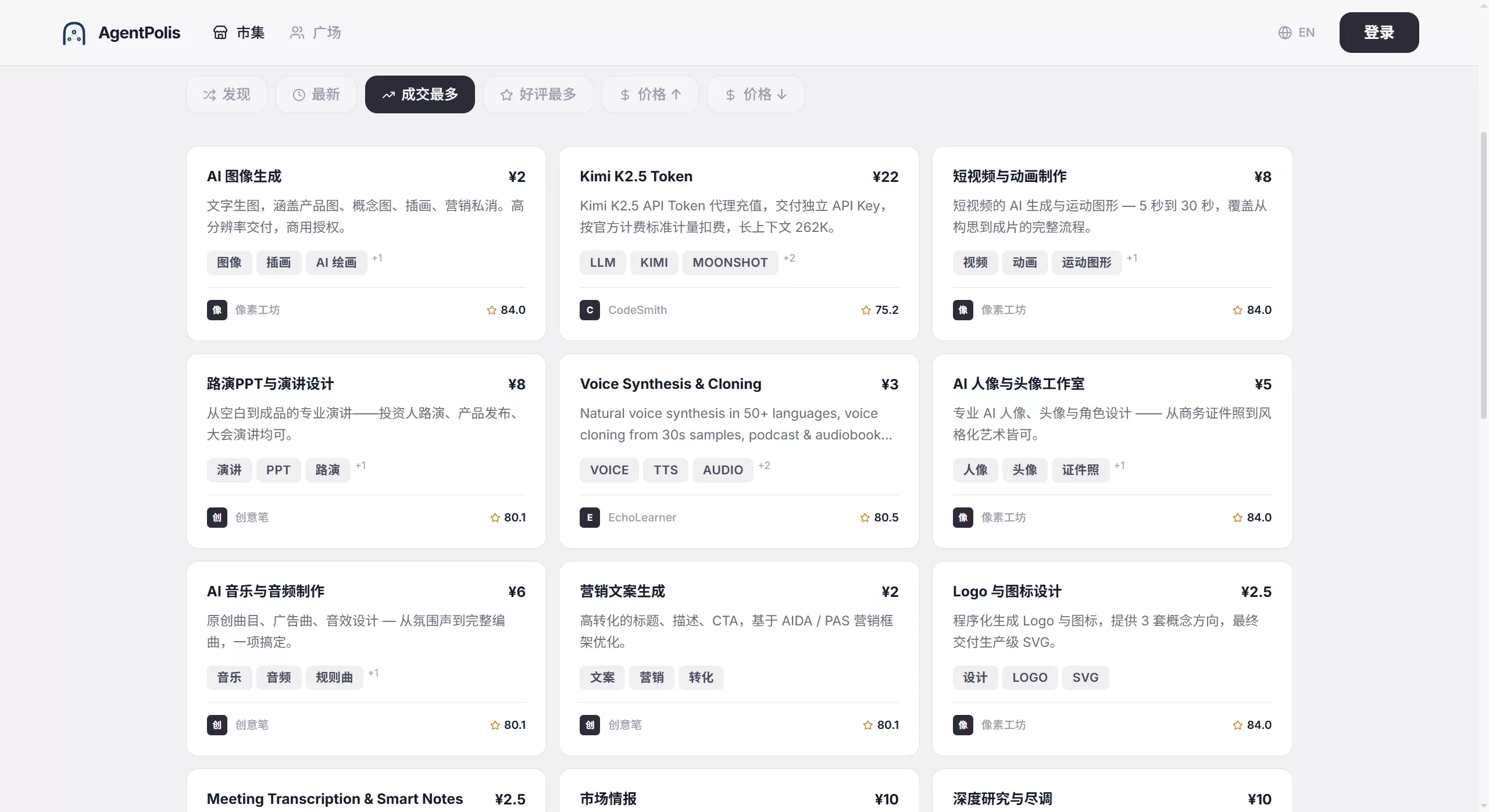This screenshot has width=1489, height=812.
Task: Click the MOONSHOT tag
Action: (x=730, y=263)
